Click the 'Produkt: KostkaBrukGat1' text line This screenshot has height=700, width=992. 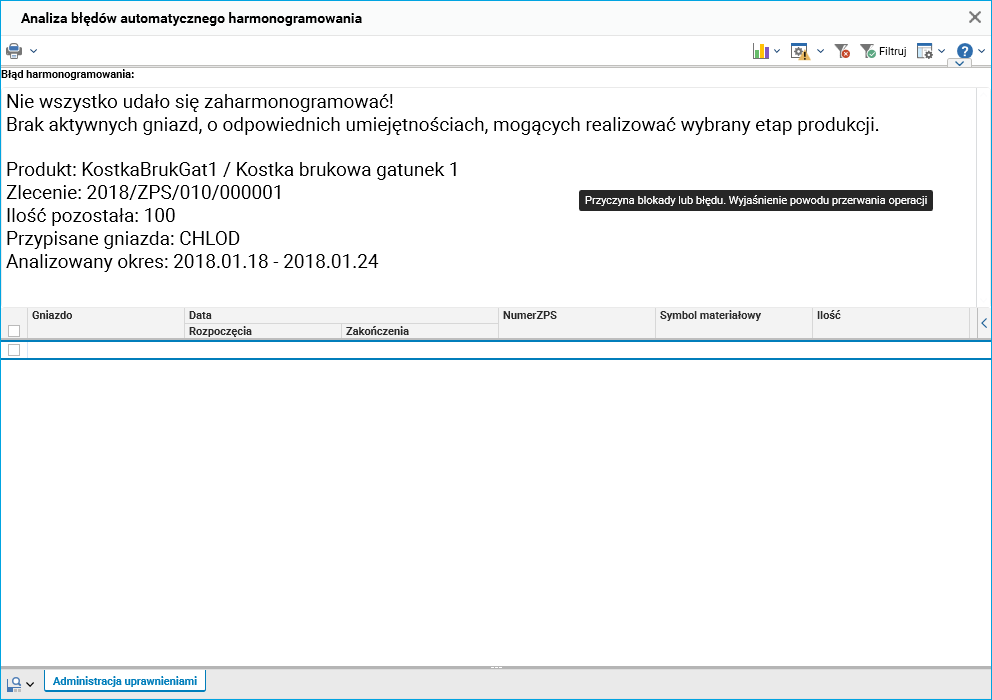[x=232, y=170]
